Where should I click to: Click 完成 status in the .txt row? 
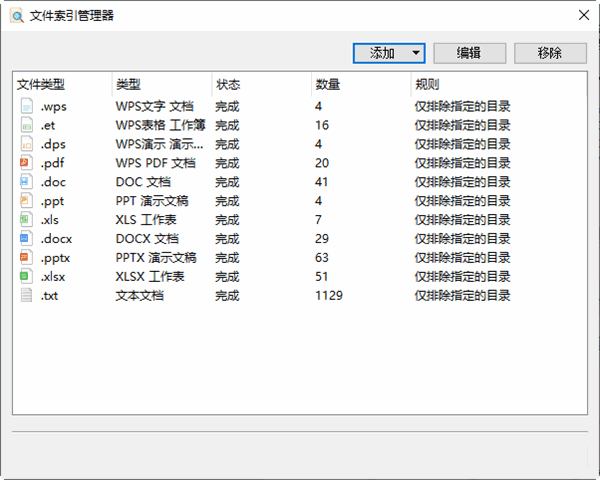[x=227, y=296]
